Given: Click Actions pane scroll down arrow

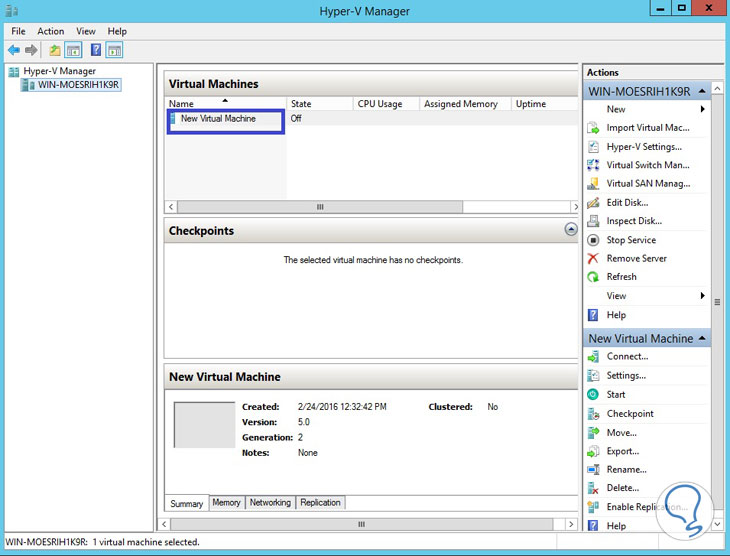Looking at the screenshot, I should pos(717,524).
